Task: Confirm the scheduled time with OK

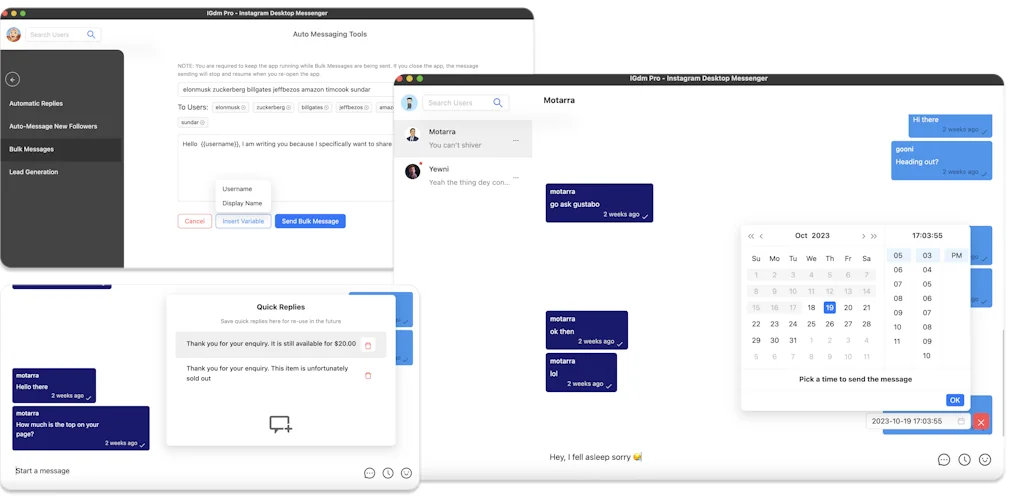Action: pyautogui.click(x=955, y=400)
